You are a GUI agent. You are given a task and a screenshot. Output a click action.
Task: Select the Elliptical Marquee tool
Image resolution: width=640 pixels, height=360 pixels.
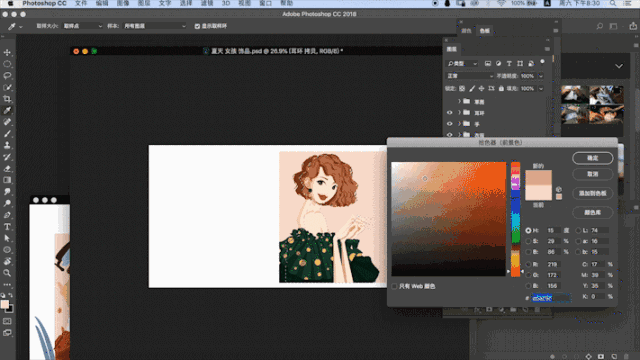pyautogui.click(x=7, y=64)
